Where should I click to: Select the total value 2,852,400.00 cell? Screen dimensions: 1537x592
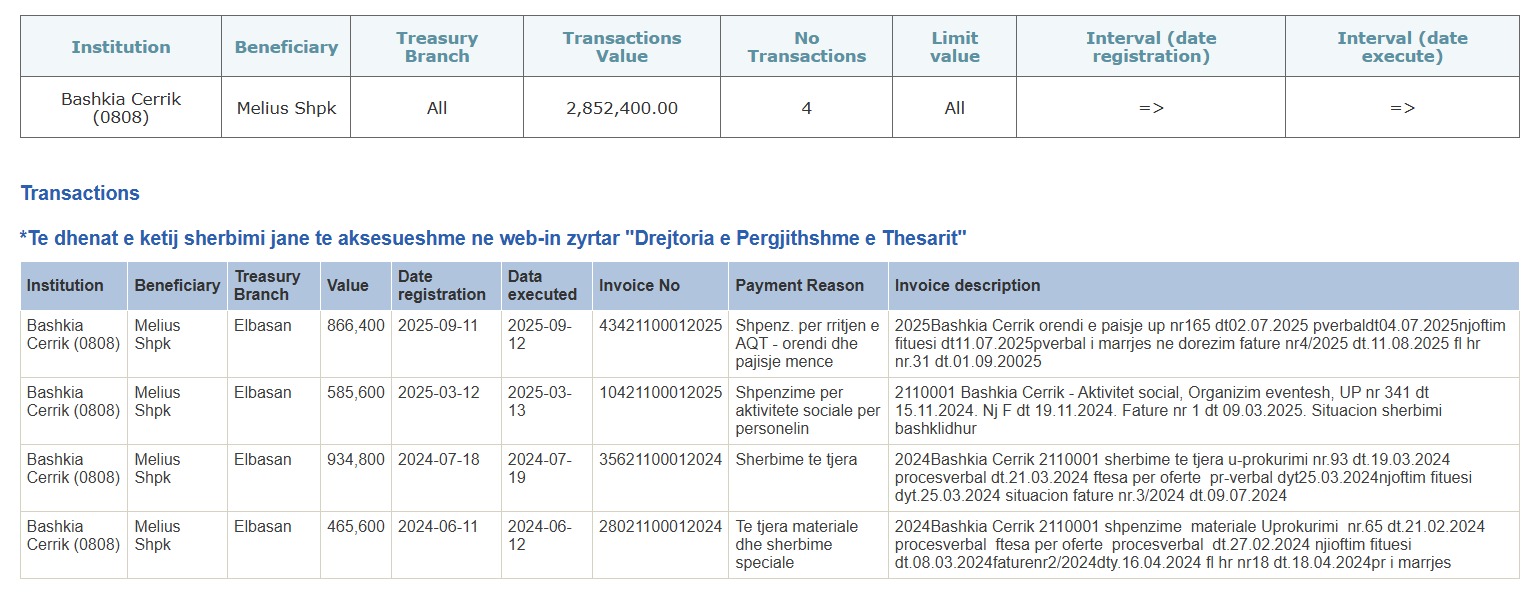(621, 108)
